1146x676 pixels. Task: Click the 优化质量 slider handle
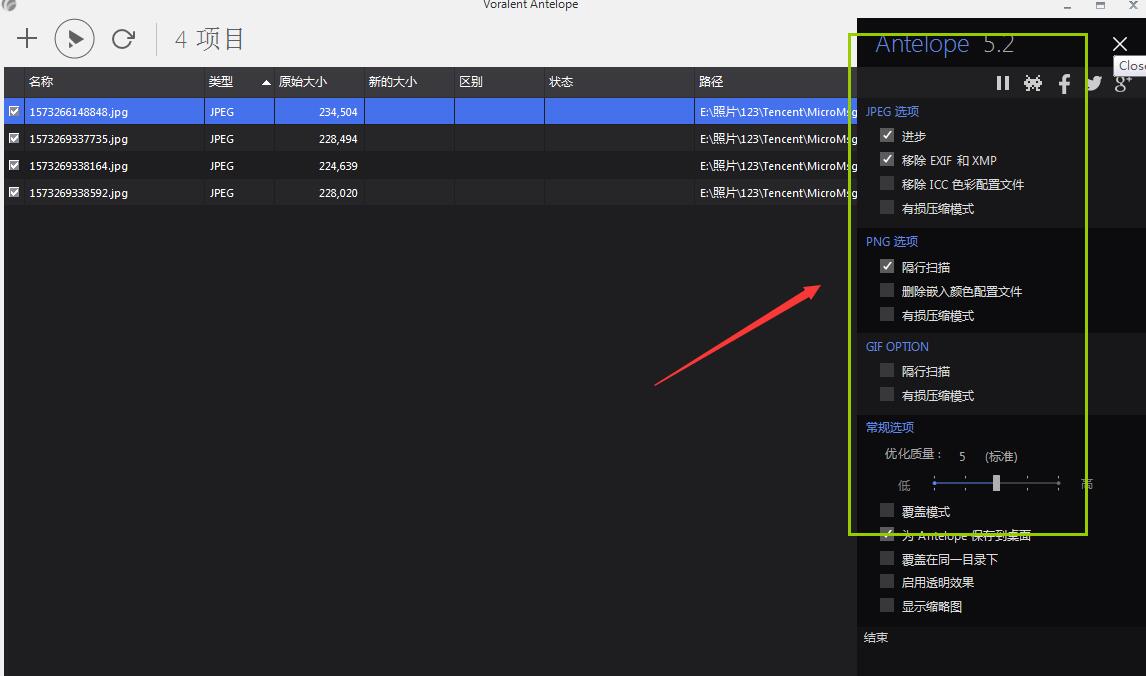[x=996, y=483]
